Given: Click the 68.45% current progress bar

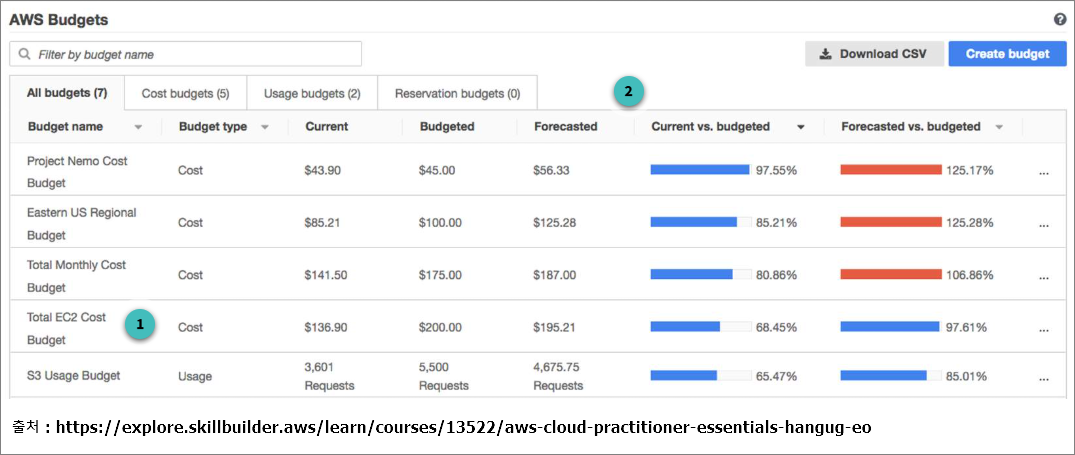Looking at the screenshot, I should point(701,327).
